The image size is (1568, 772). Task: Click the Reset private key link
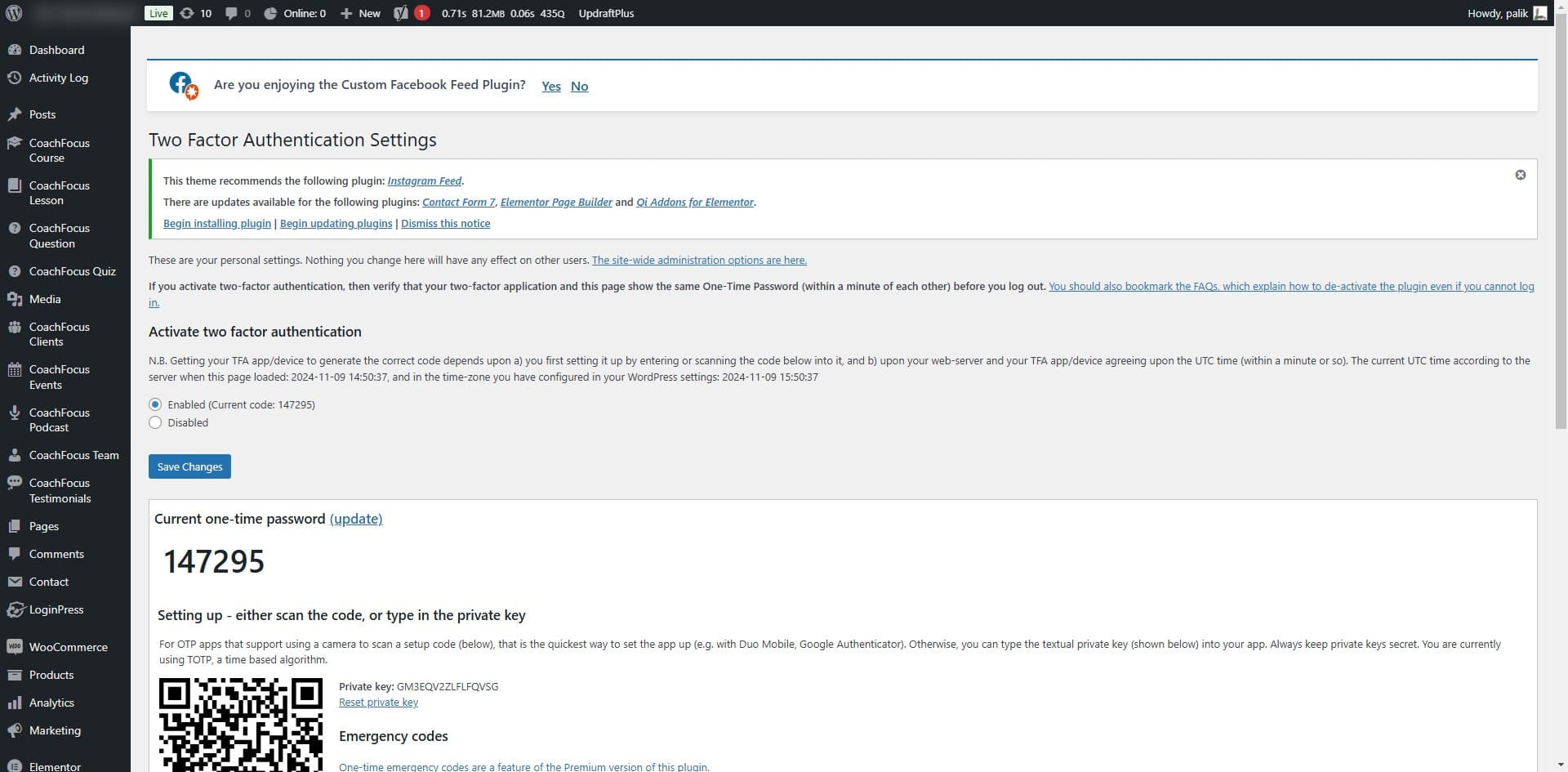tap(378, 703)
